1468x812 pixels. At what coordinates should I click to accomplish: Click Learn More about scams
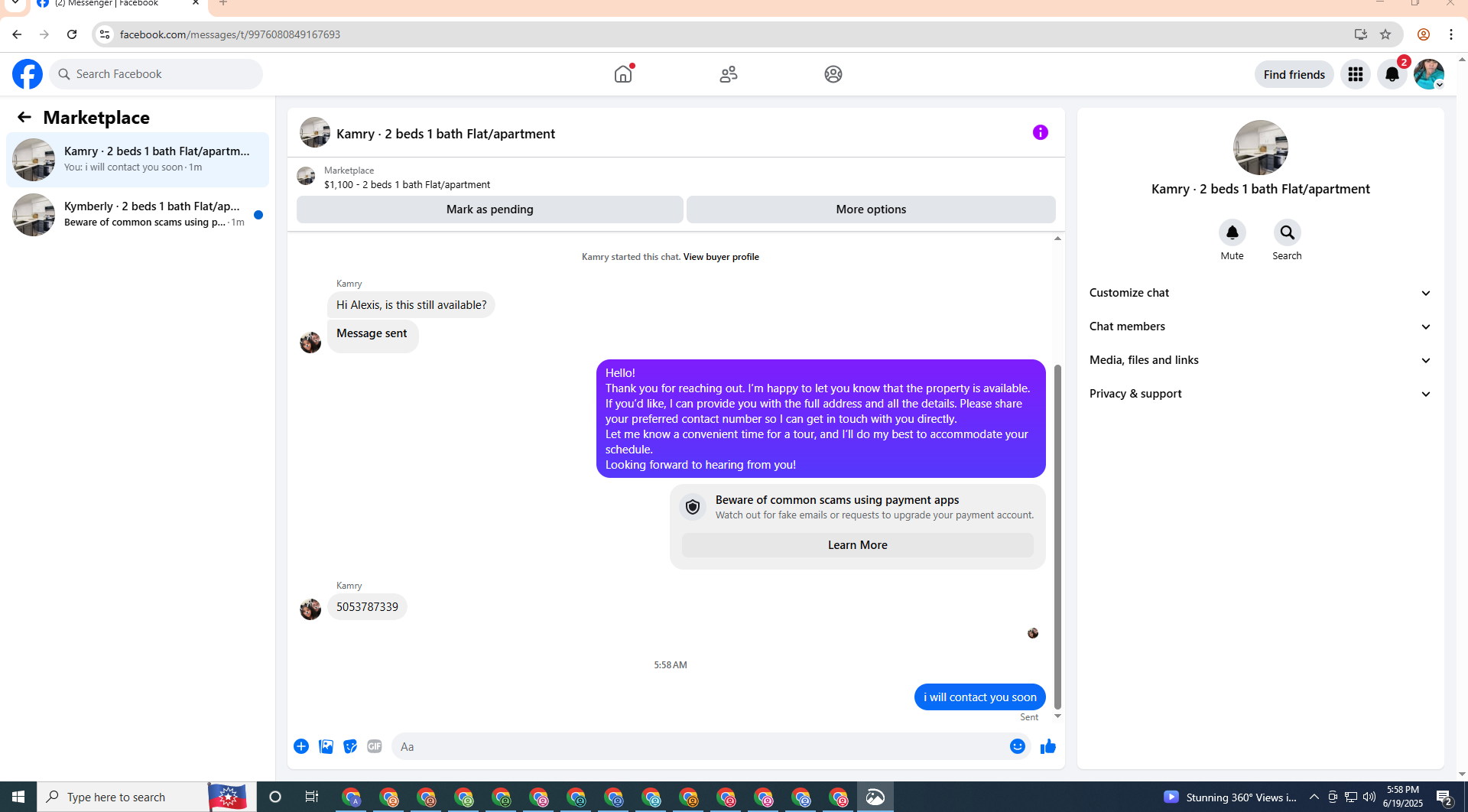pos(858,545)
